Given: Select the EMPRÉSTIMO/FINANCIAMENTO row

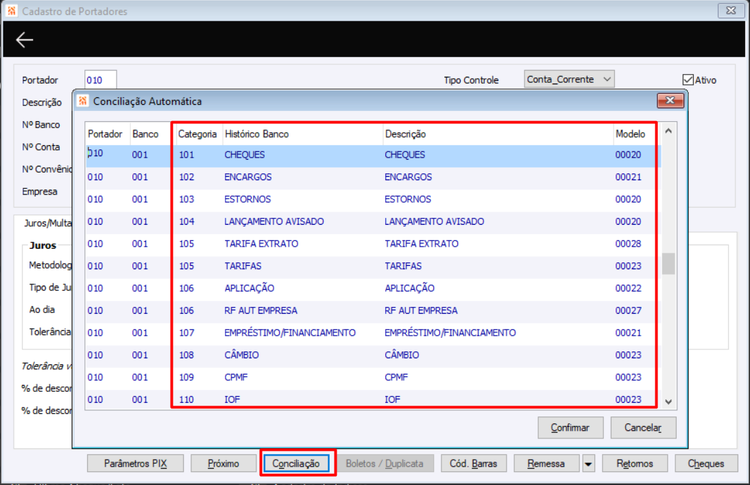Looking at the screenshot, I should (x=373, y=332).
